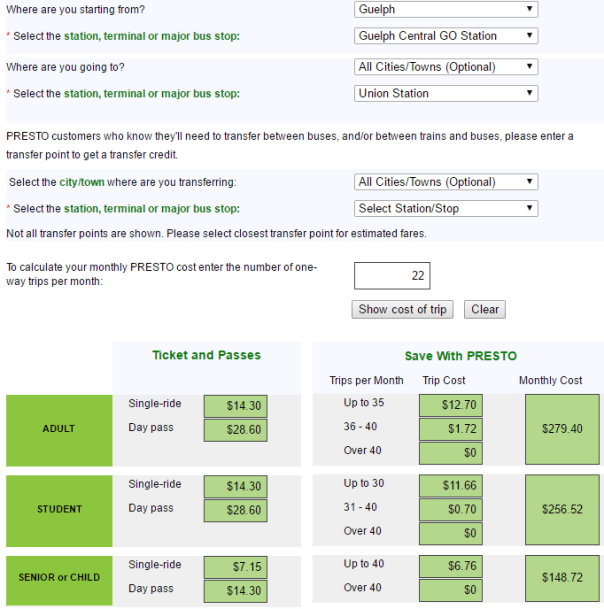Click the Clear button

coord(485,310)
